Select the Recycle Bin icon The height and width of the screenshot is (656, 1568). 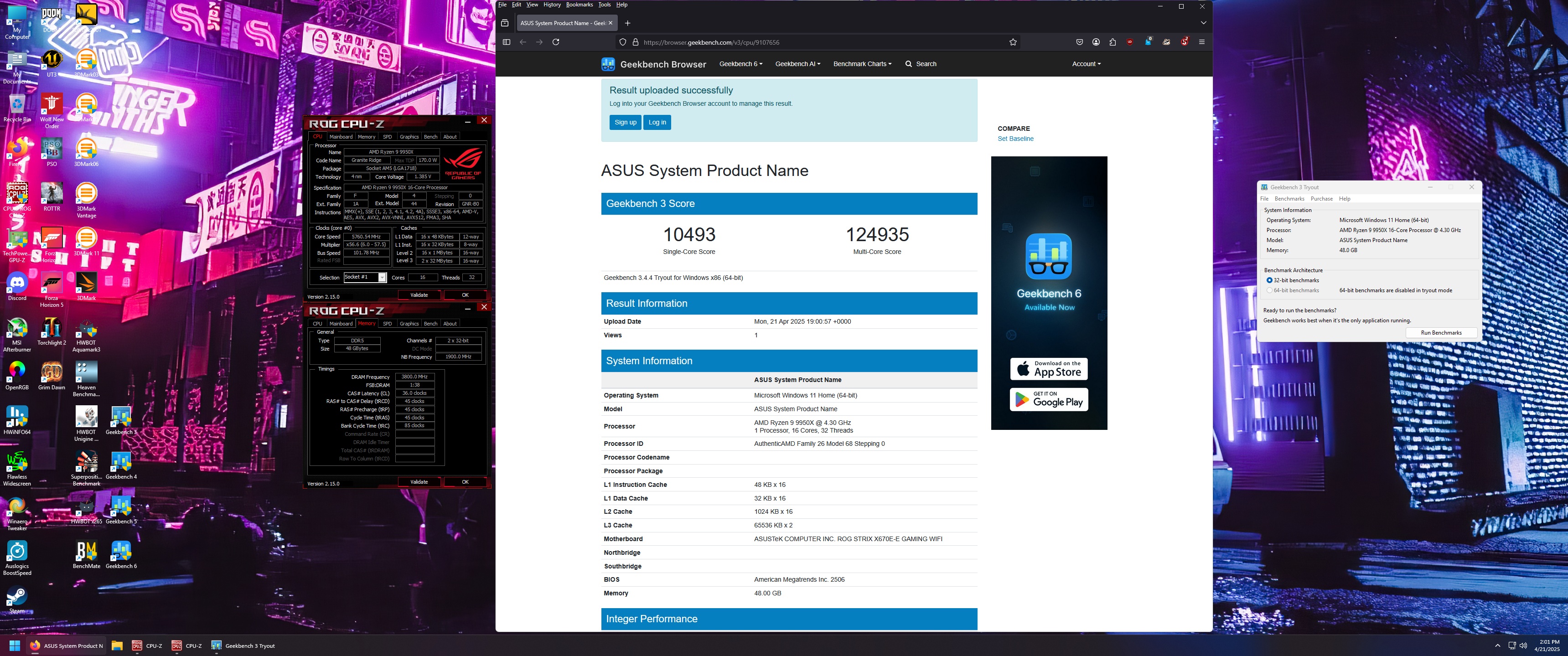click(x=17, y=108)
